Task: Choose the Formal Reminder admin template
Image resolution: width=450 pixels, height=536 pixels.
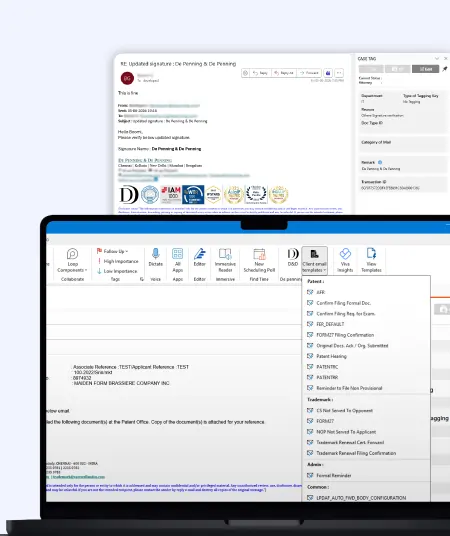Action: [366, 475]
